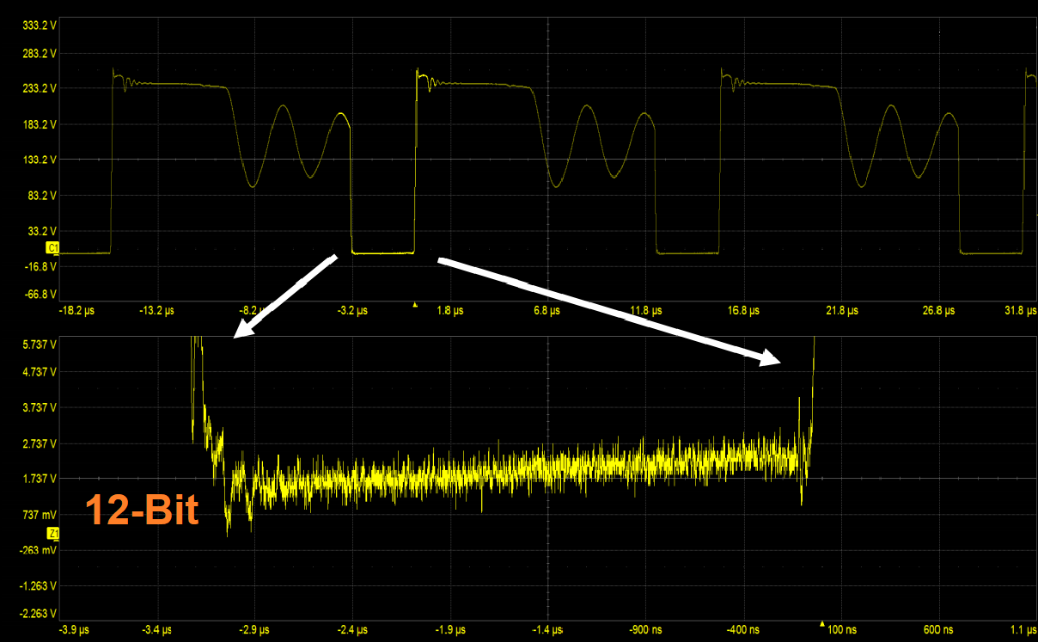Click the -263 mV zoom axis label

click(x=38, y=551)
